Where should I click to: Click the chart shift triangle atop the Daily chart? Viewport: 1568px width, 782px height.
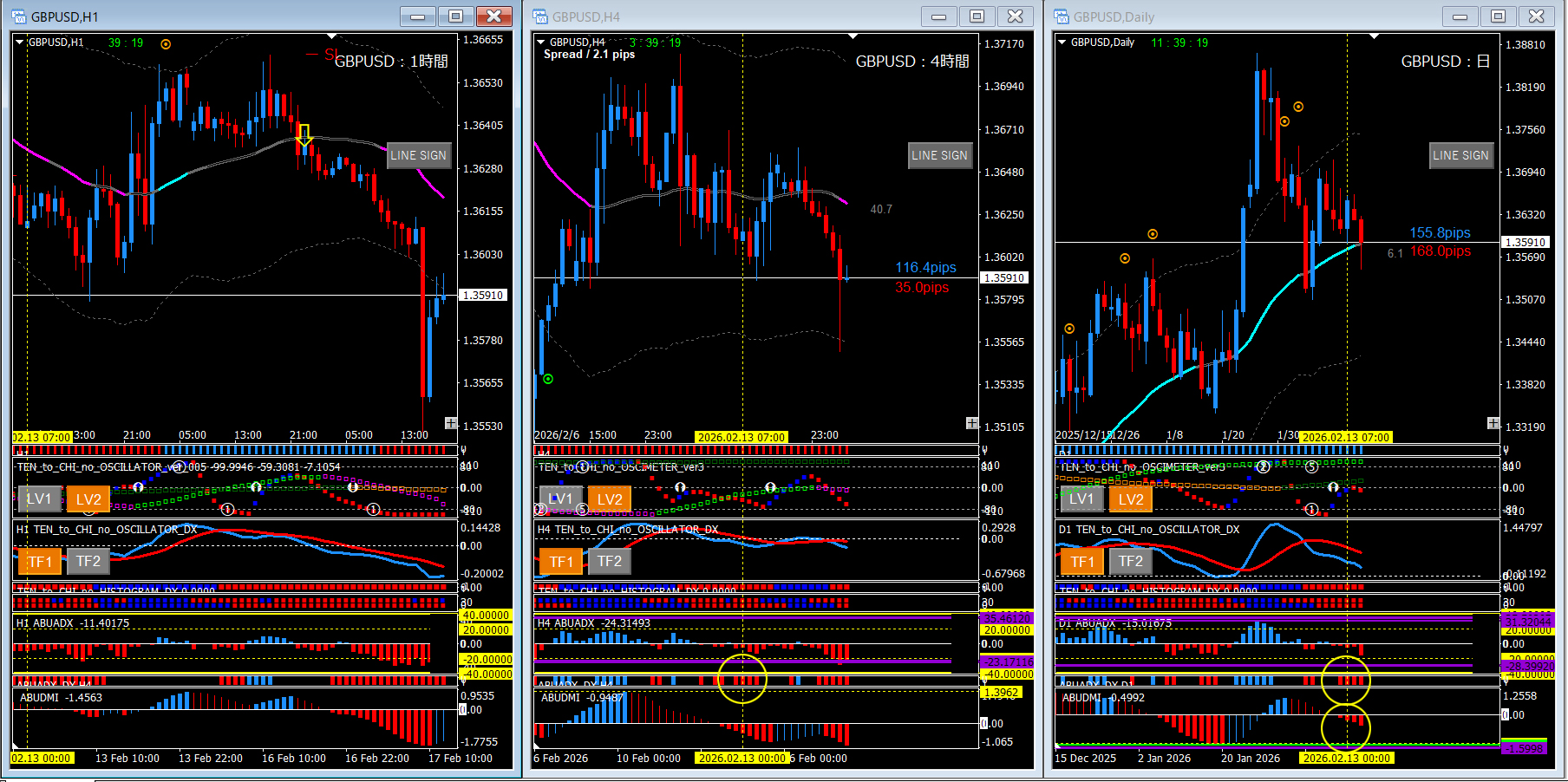pyautogui.click(x=1375, y=36)
